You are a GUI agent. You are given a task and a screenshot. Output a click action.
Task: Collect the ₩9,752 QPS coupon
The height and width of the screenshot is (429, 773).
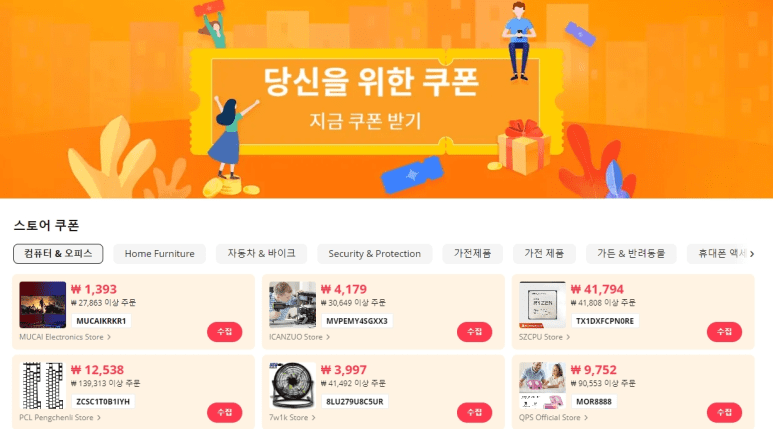pyautogui.click(x=724, y=412)
